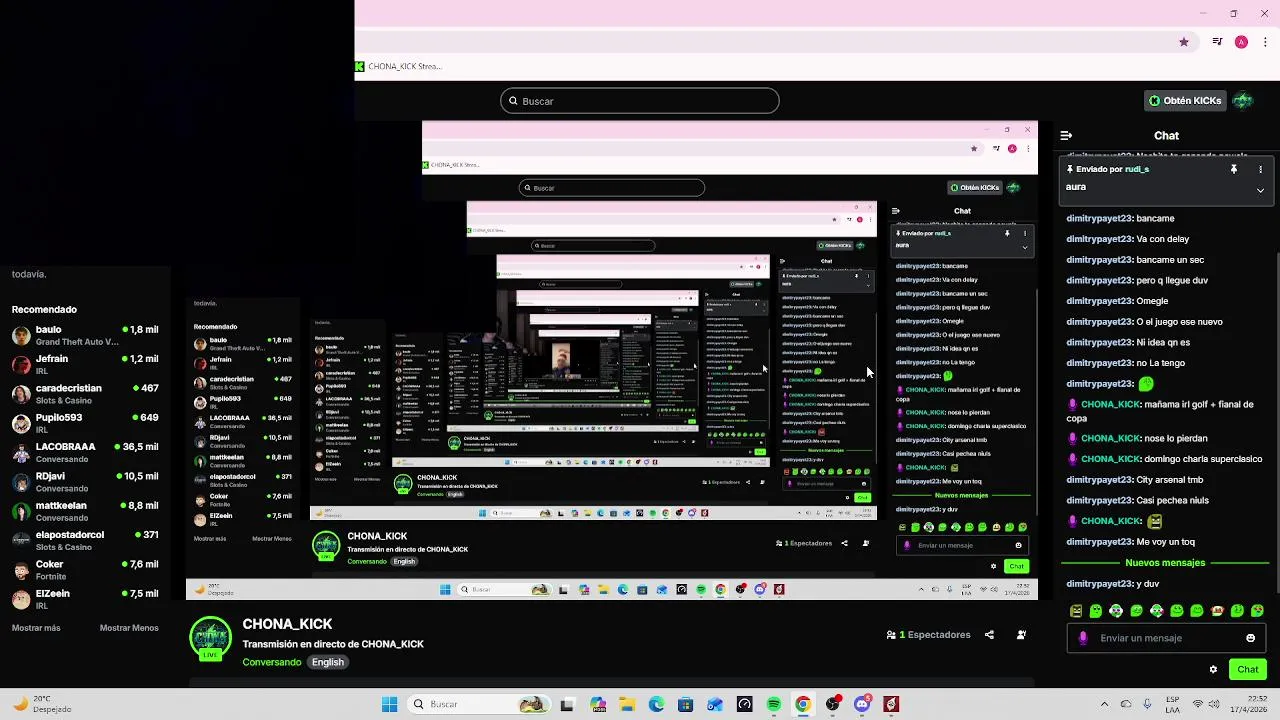Jump to Nuevos mensajes divider label
1280x720 pixels.
pyautogui.click(x=1165, y=563)
